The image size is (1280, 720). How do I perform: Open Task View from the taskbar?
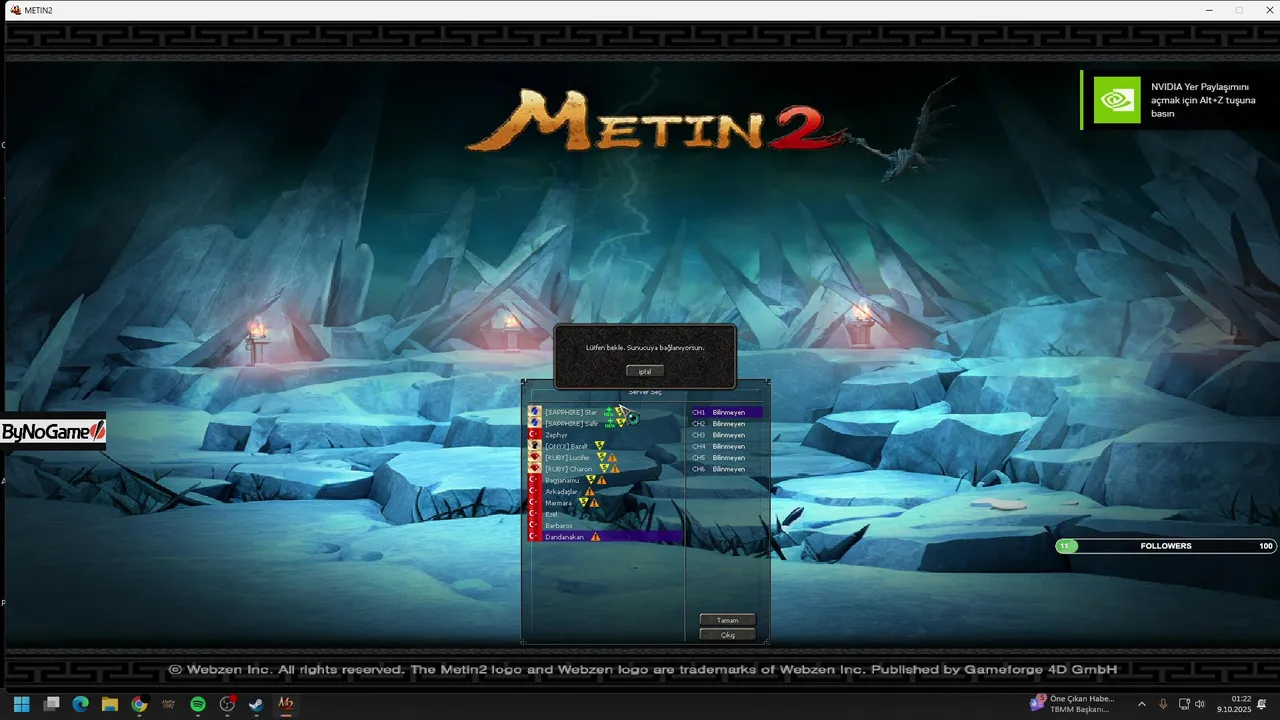(x=51, y=704)
